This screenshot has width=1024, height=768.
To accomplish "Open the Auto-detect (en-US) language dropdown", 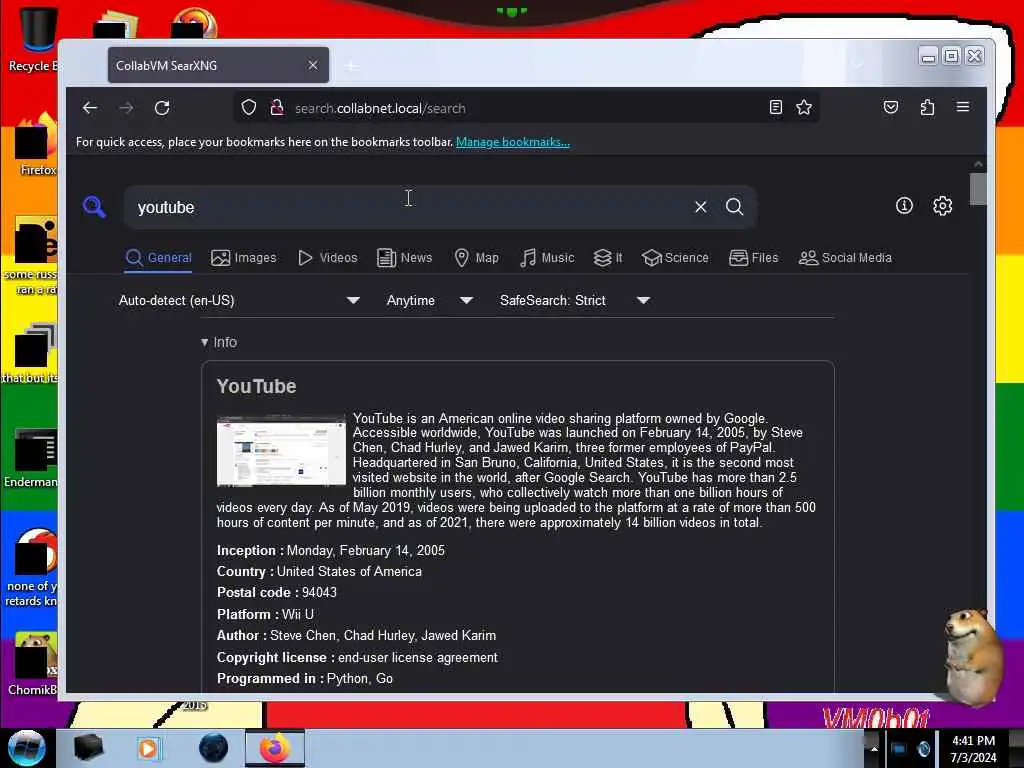I will pyautogui.click(x=239, y=300).
